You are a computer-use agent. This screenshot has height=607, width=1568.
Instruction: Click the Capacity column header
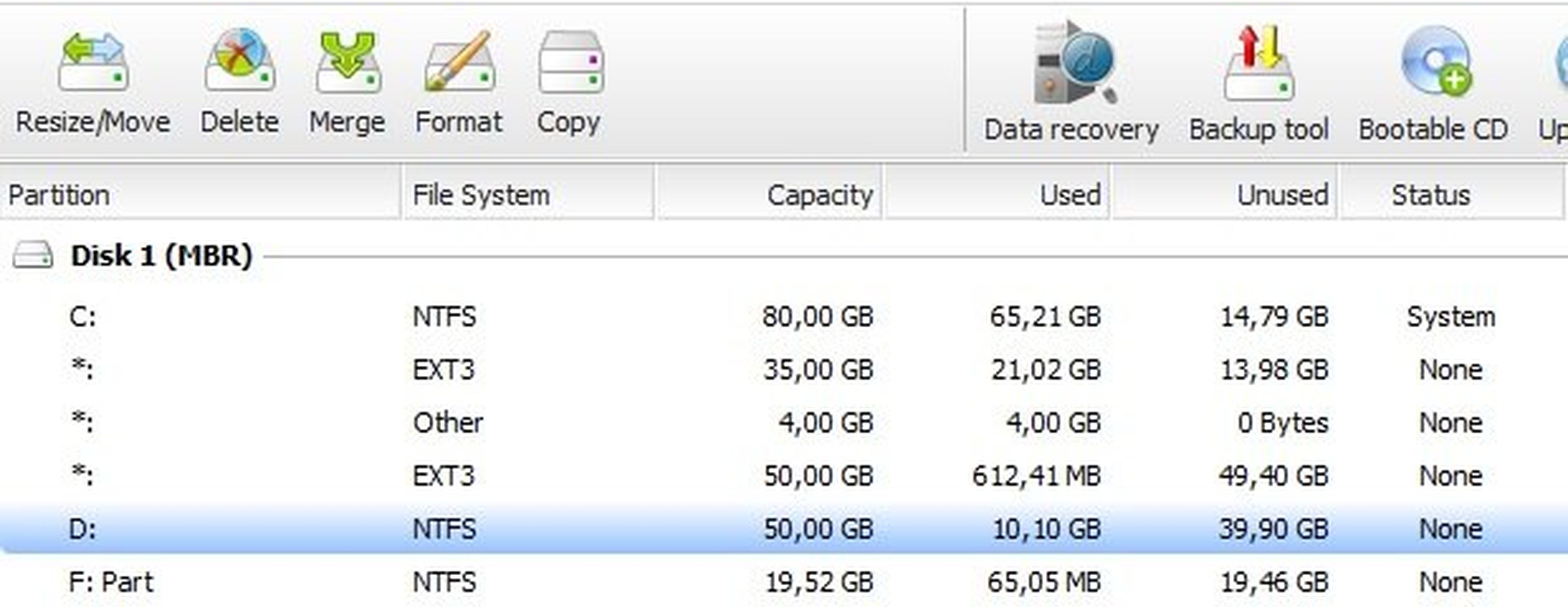[x=769, y=195]
